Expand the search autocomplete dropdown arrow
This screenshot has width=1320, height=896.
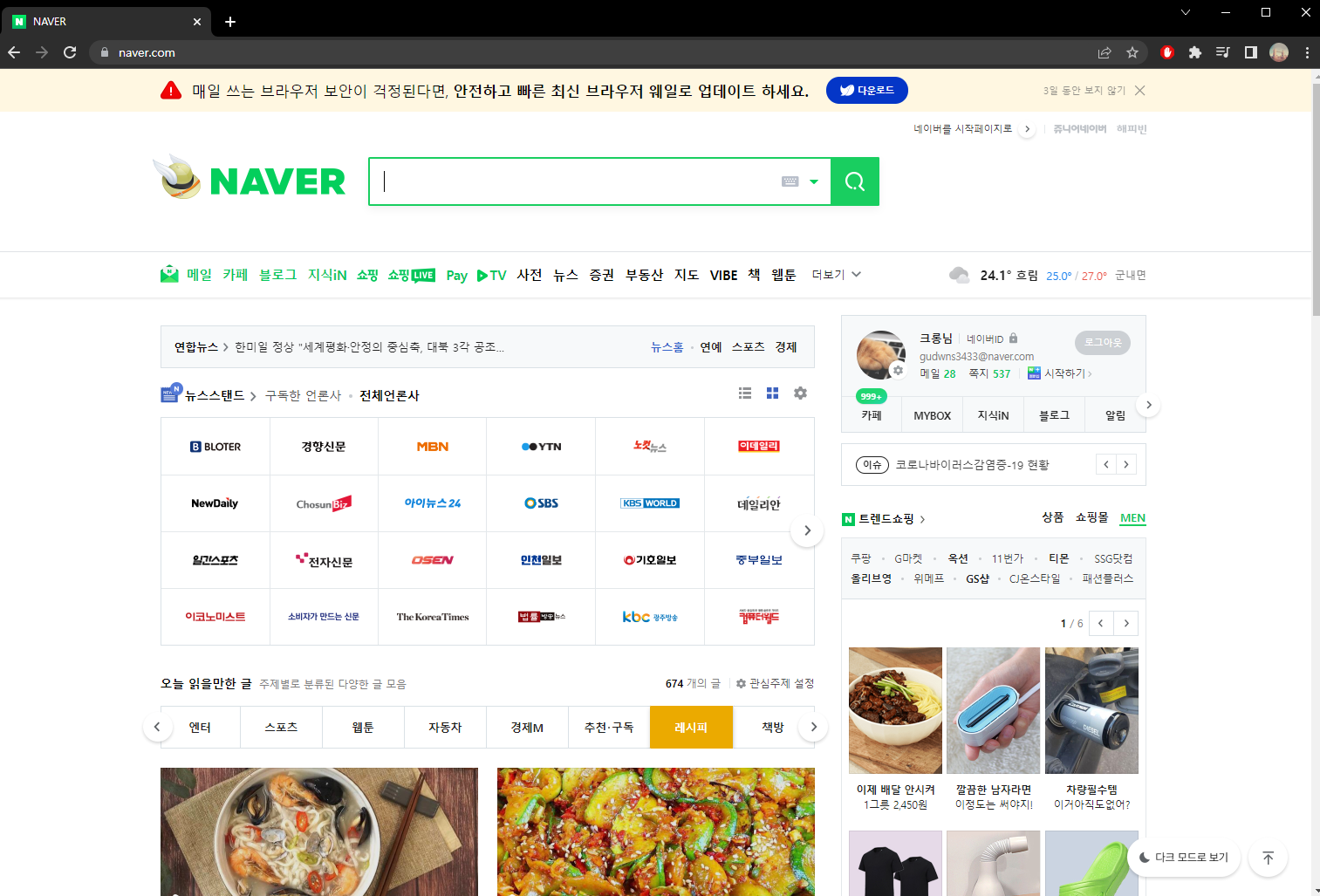[x=814, y=181]
